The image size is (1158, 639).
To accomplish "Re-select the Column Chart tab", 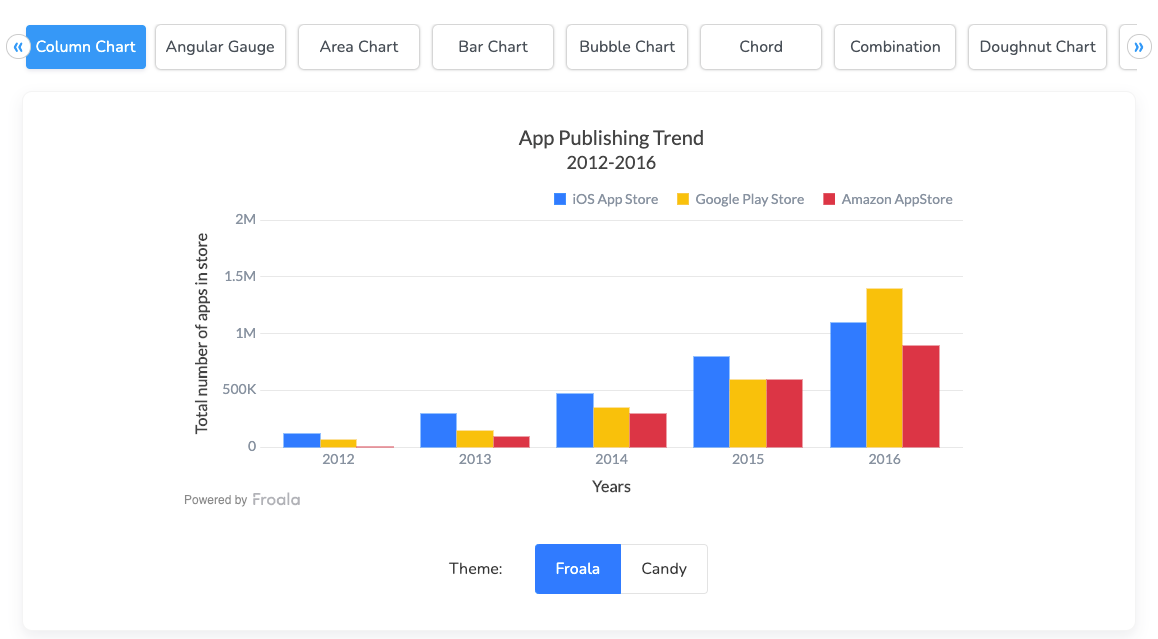I will point(85,46).
